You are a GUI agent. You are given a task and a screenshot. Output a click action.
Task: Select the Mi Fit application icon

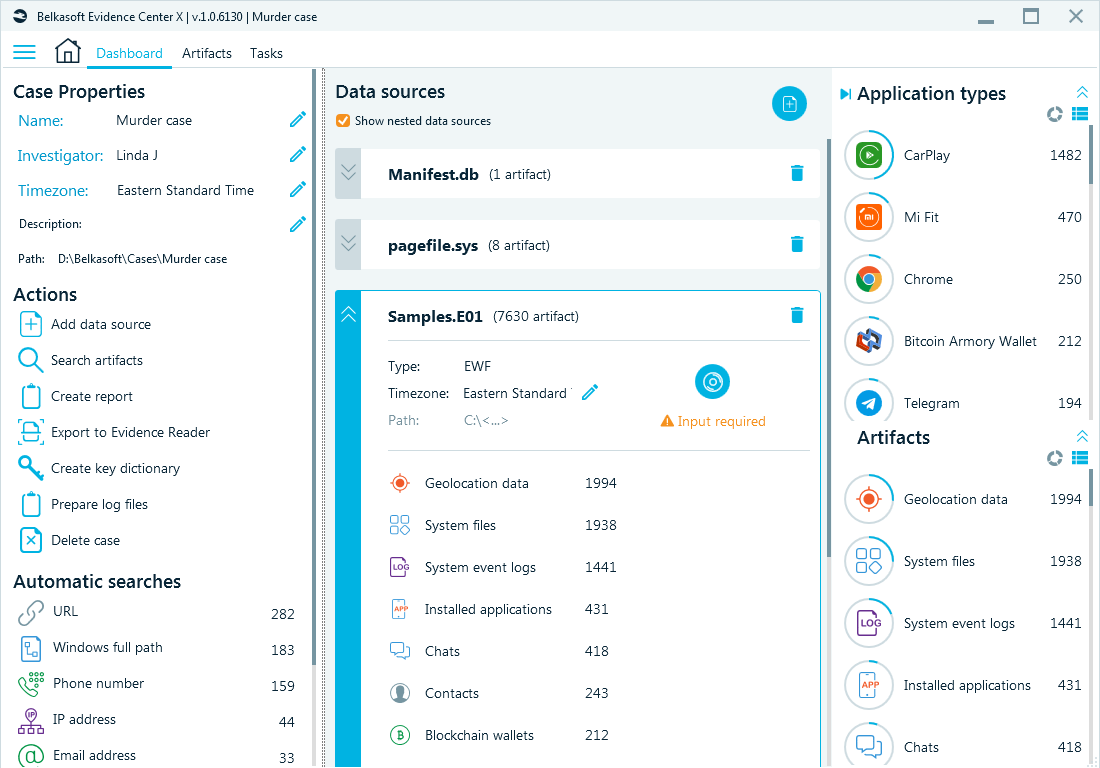coord(868,217)
